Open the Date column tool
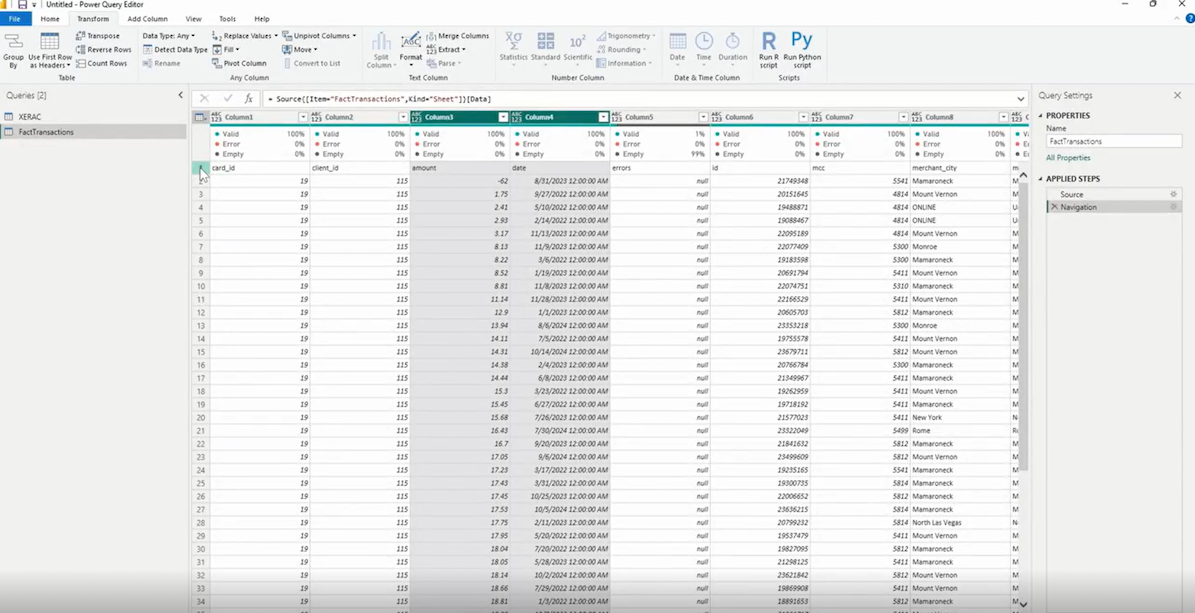Image resolution: width=1195 pixels, height=613 pixels. [x=678, y=46]
